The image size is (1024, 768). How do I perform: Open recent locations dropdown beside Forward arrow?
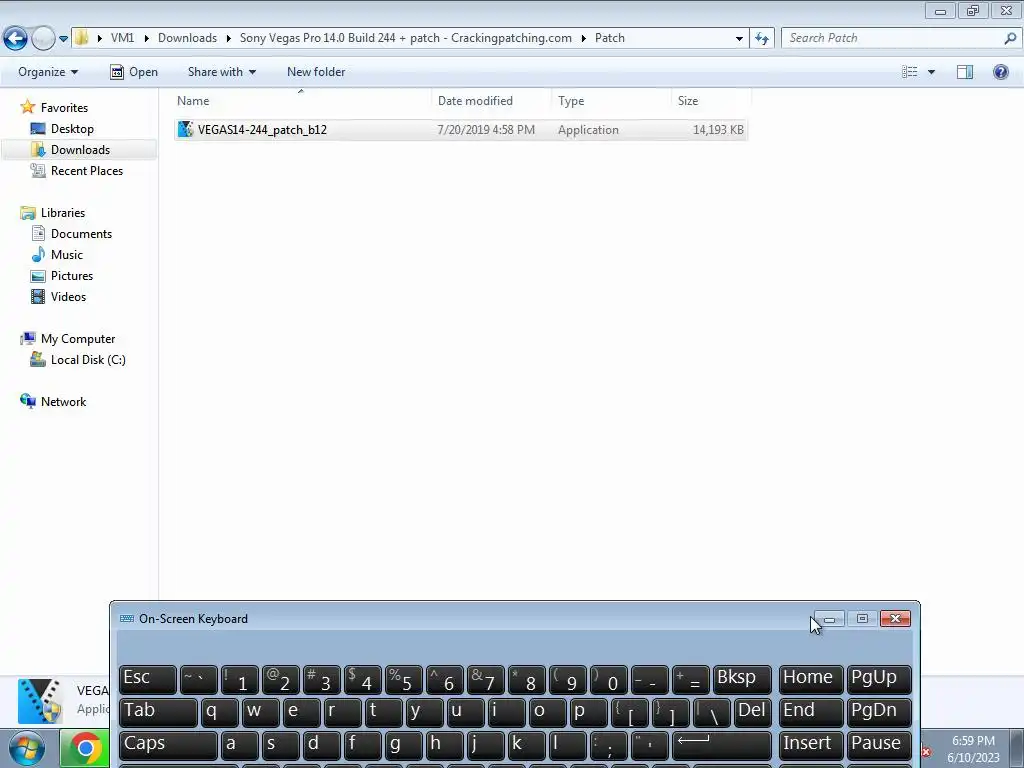(x=63, y=39)
